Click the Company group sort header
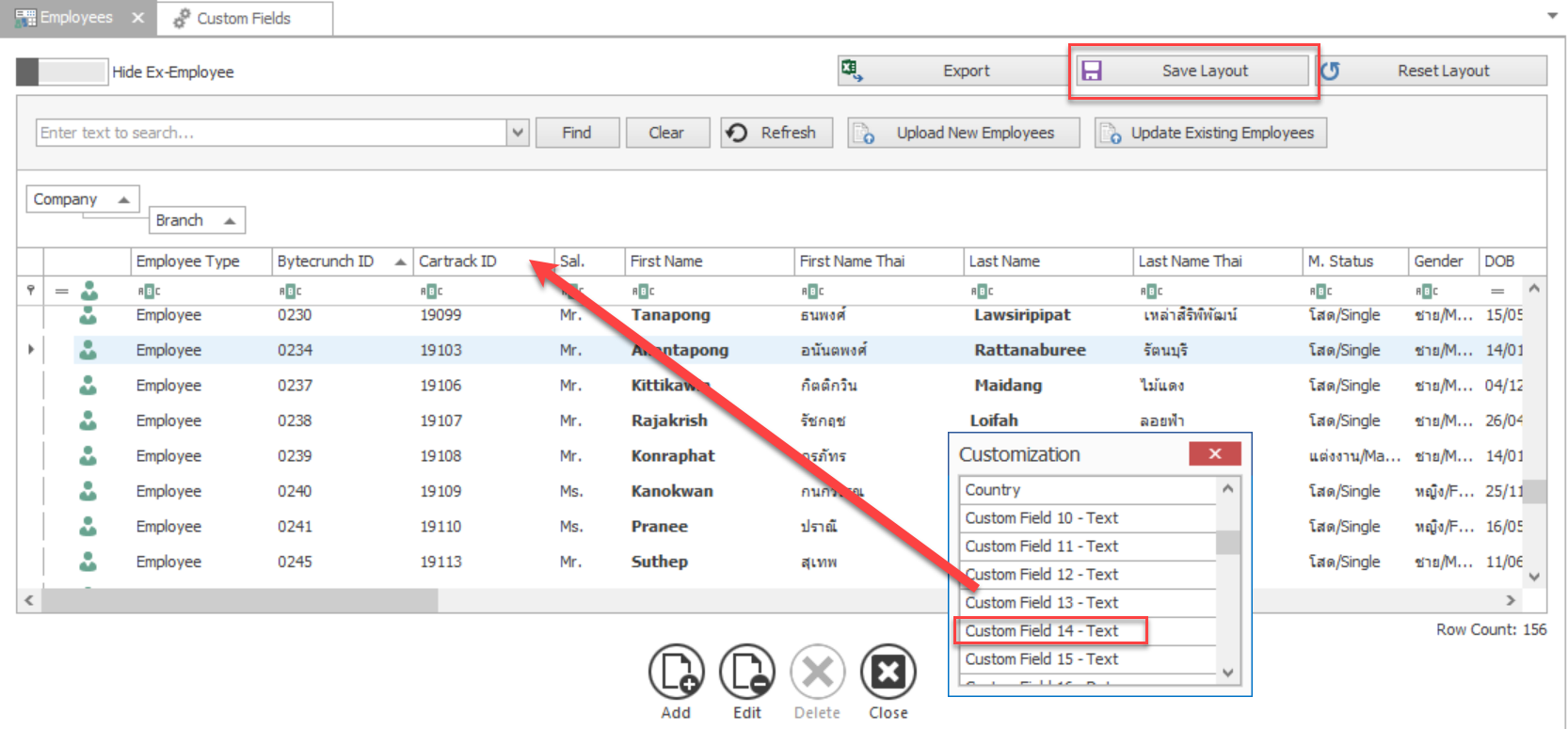Image resolution: width=1568 pixels, height=729 pixels. coord(82,199)
